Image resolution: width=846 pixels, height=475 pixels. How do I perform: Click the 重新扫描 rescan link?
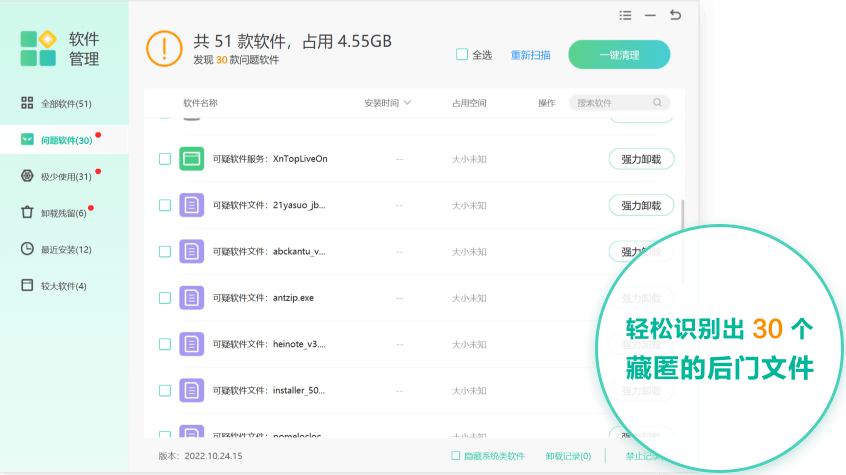[530, 55]
